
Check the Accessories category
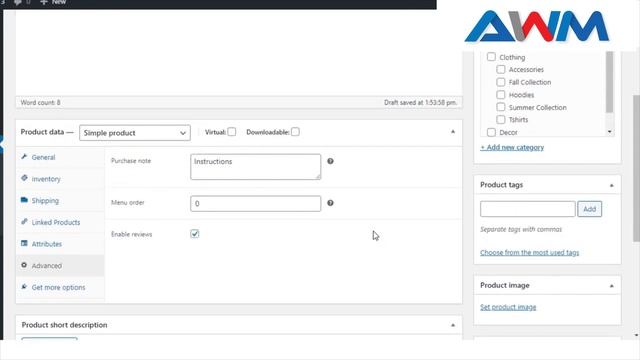point(501,69)
